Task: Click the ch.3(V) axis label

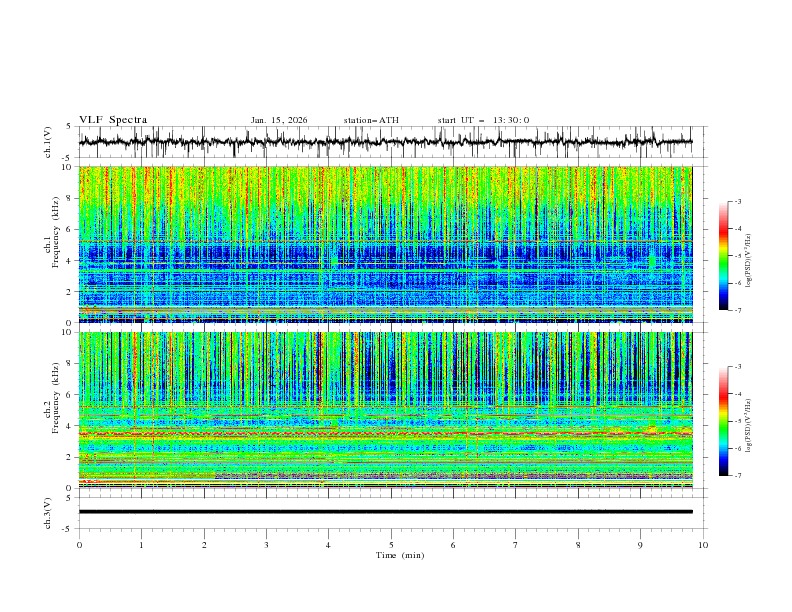Action: [49, 512]
